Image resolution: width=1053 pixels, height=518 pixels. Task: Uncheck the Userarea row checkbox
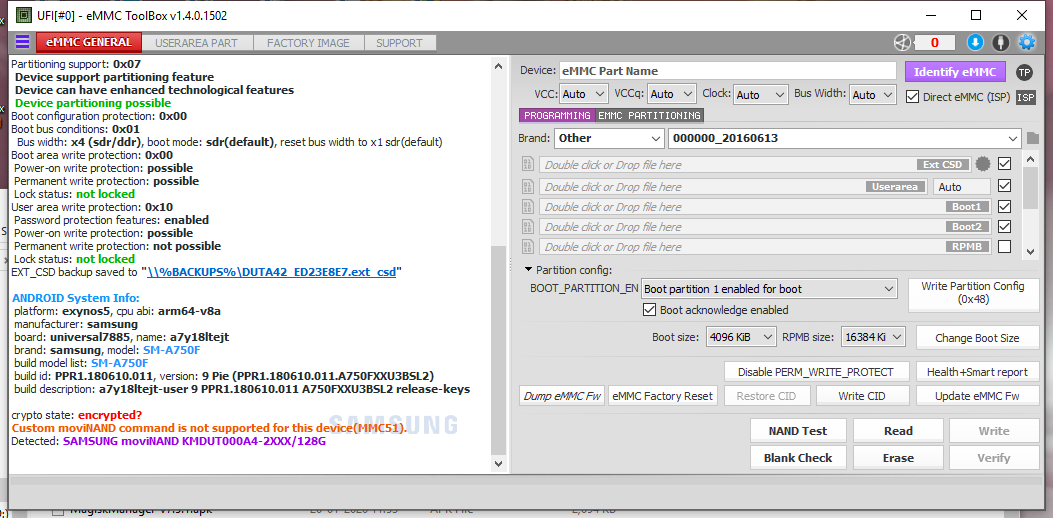(1005, 185)
